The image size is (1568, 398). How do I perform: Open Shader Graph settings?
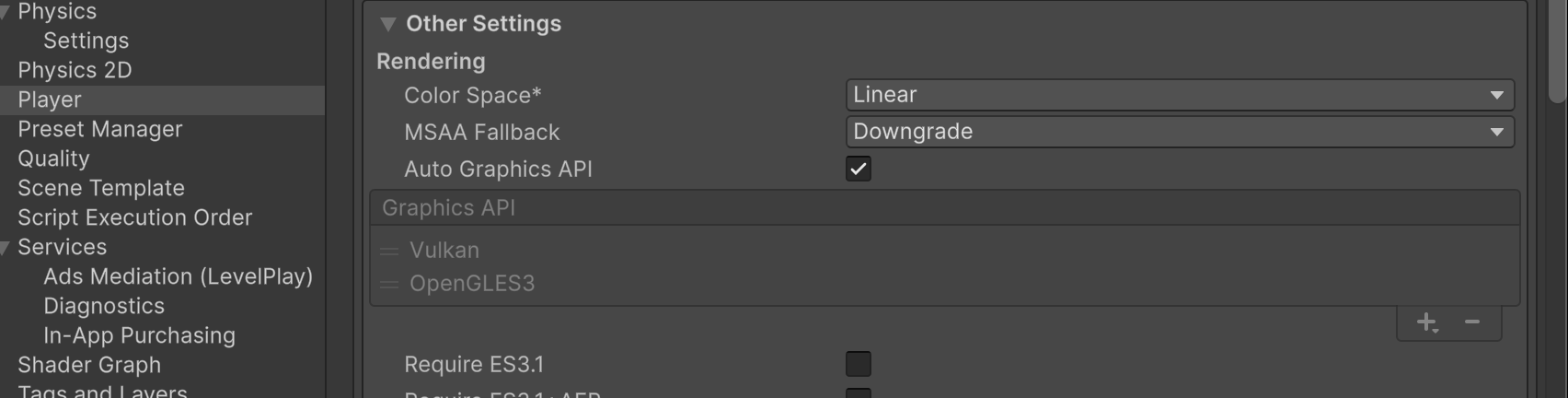89,365
